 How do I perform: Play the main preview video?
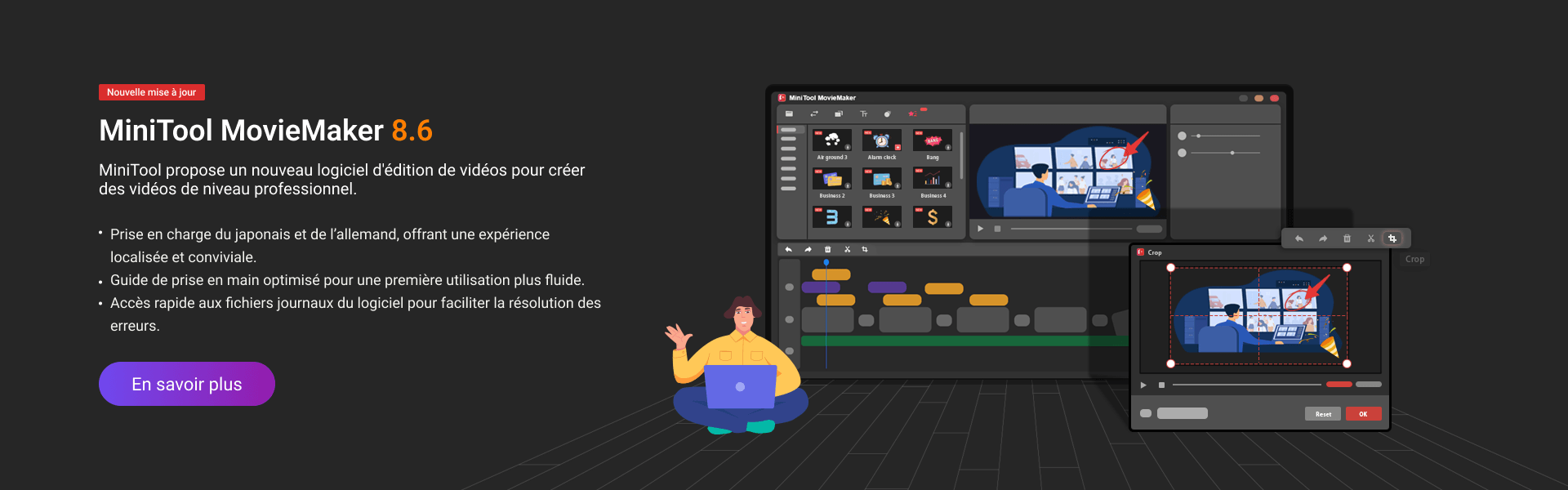pyautogui.click(x=981, y=229)
